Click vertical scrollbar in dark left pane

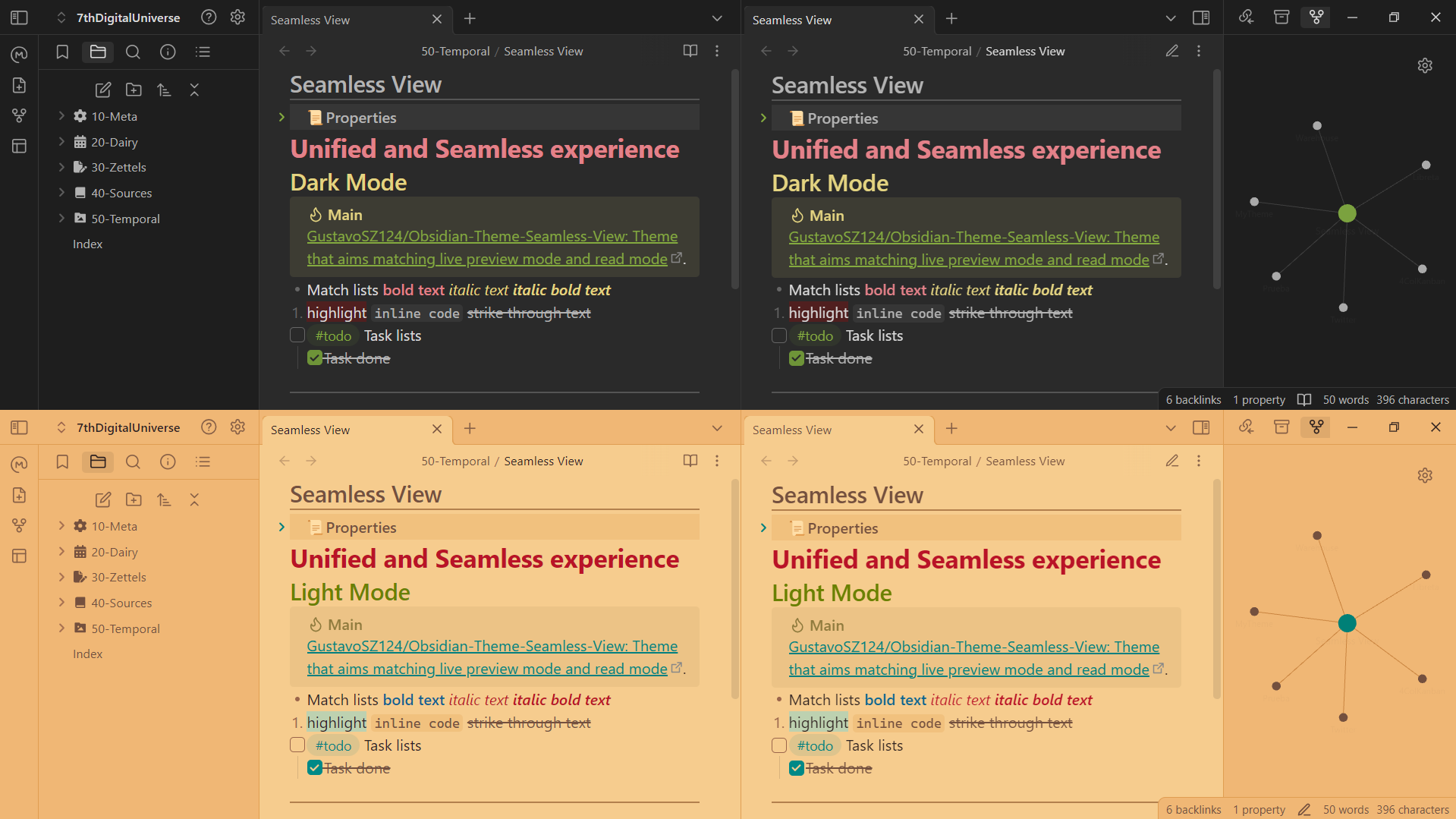[734, 178]
